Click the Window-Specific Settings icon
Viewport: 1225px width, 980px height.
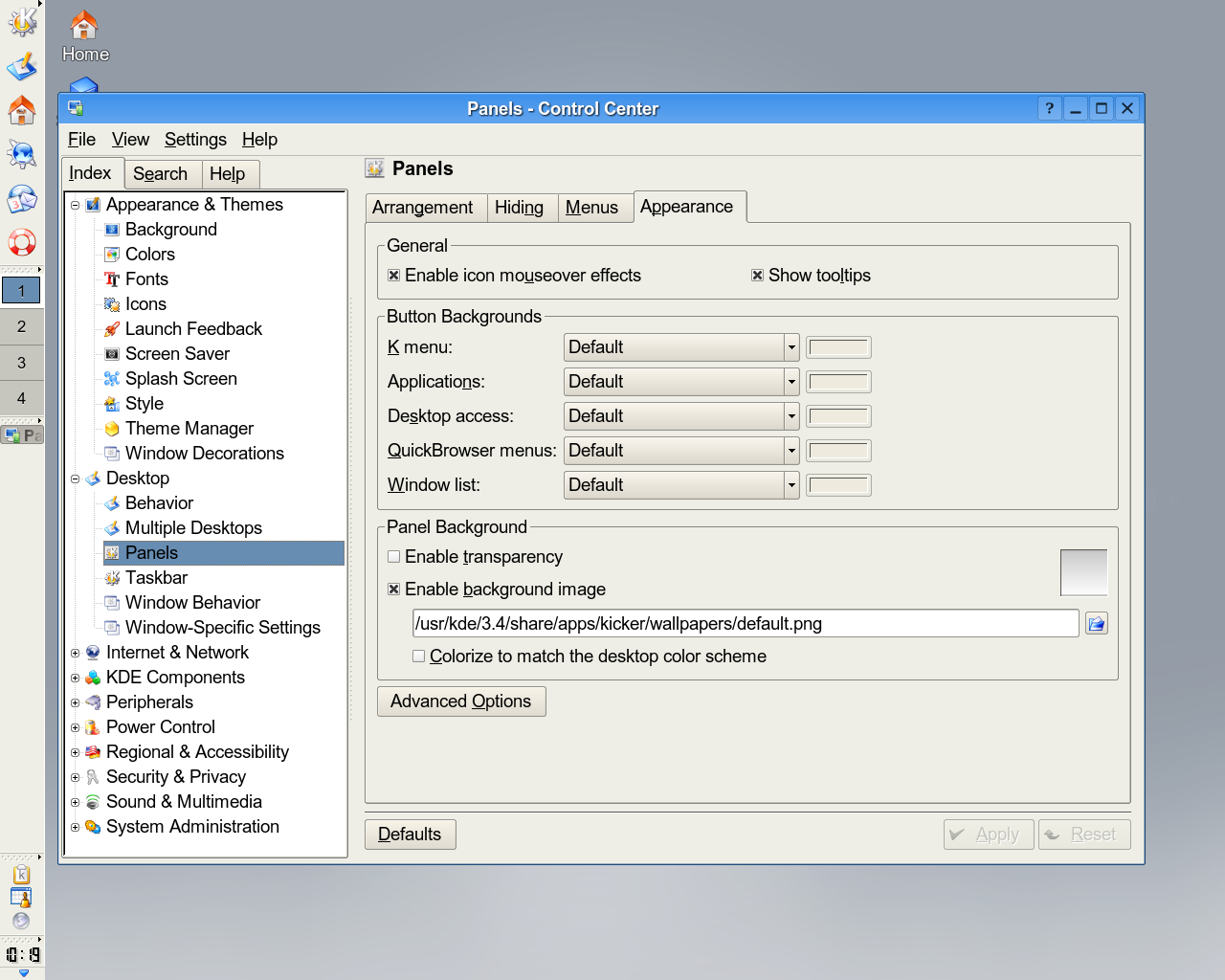click(x=112, y=628)
